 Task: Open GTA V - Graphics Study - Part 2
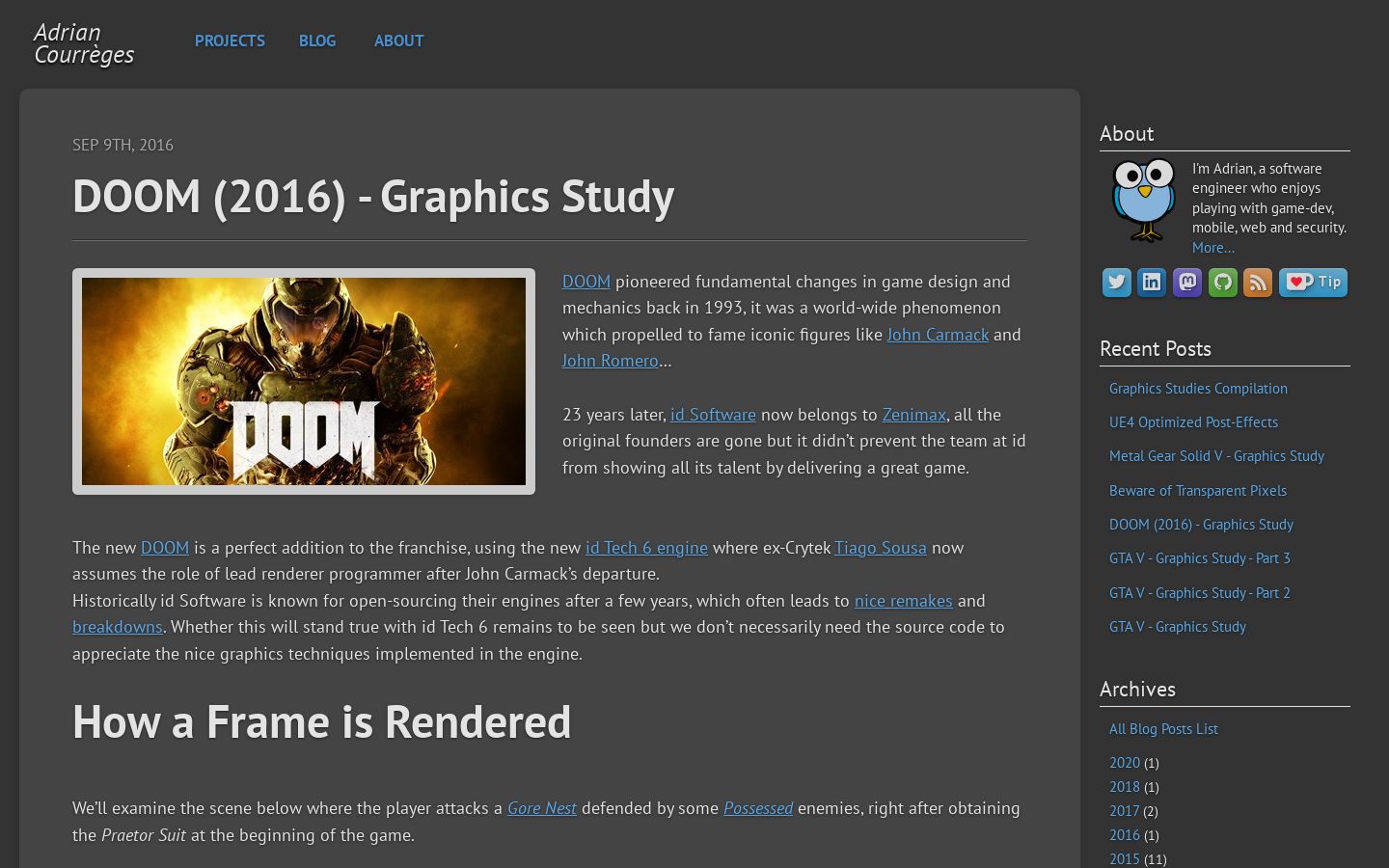click(x=1200, y=593)
